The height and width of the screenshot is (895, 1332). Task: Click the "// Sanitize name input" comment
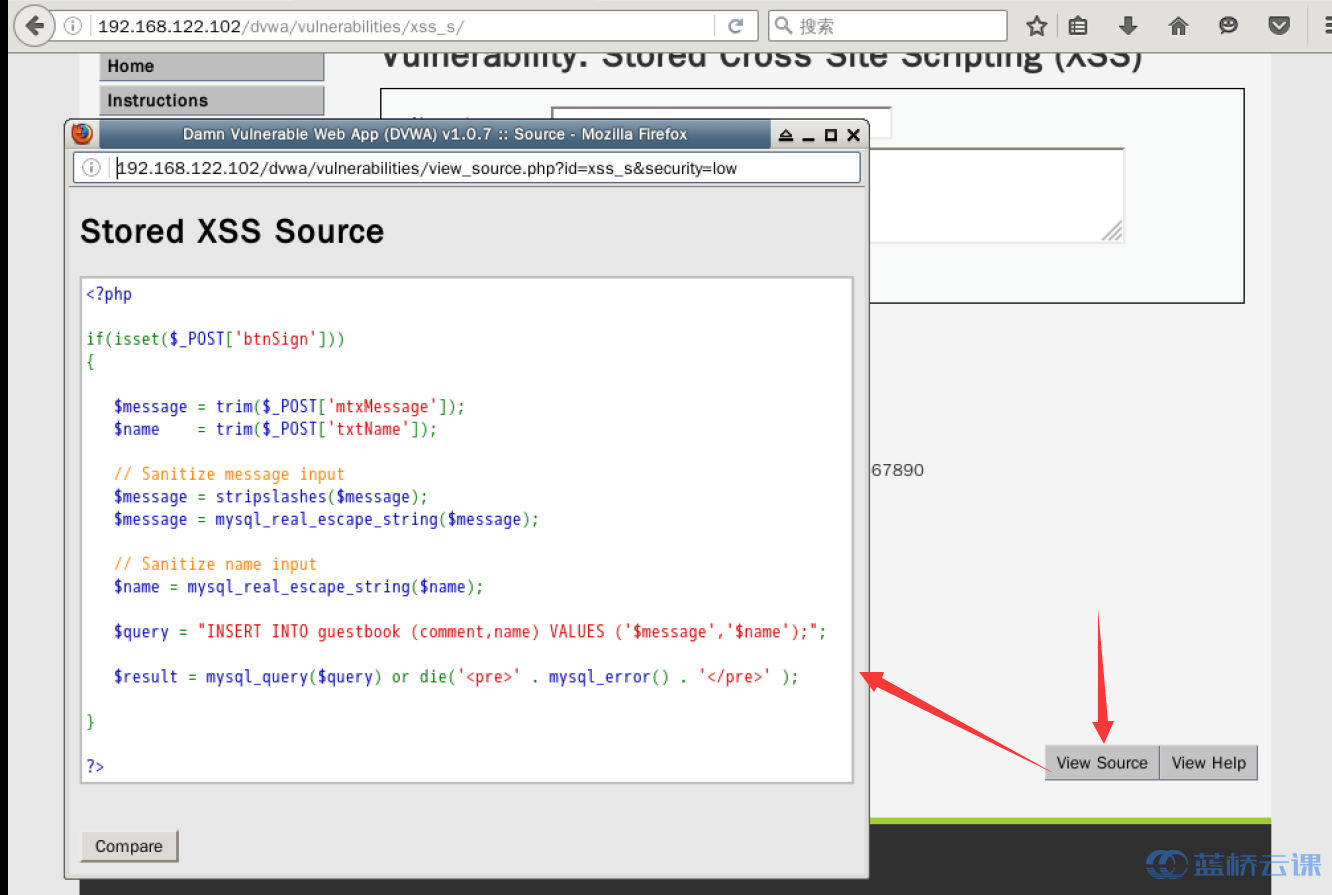(215, 564)
